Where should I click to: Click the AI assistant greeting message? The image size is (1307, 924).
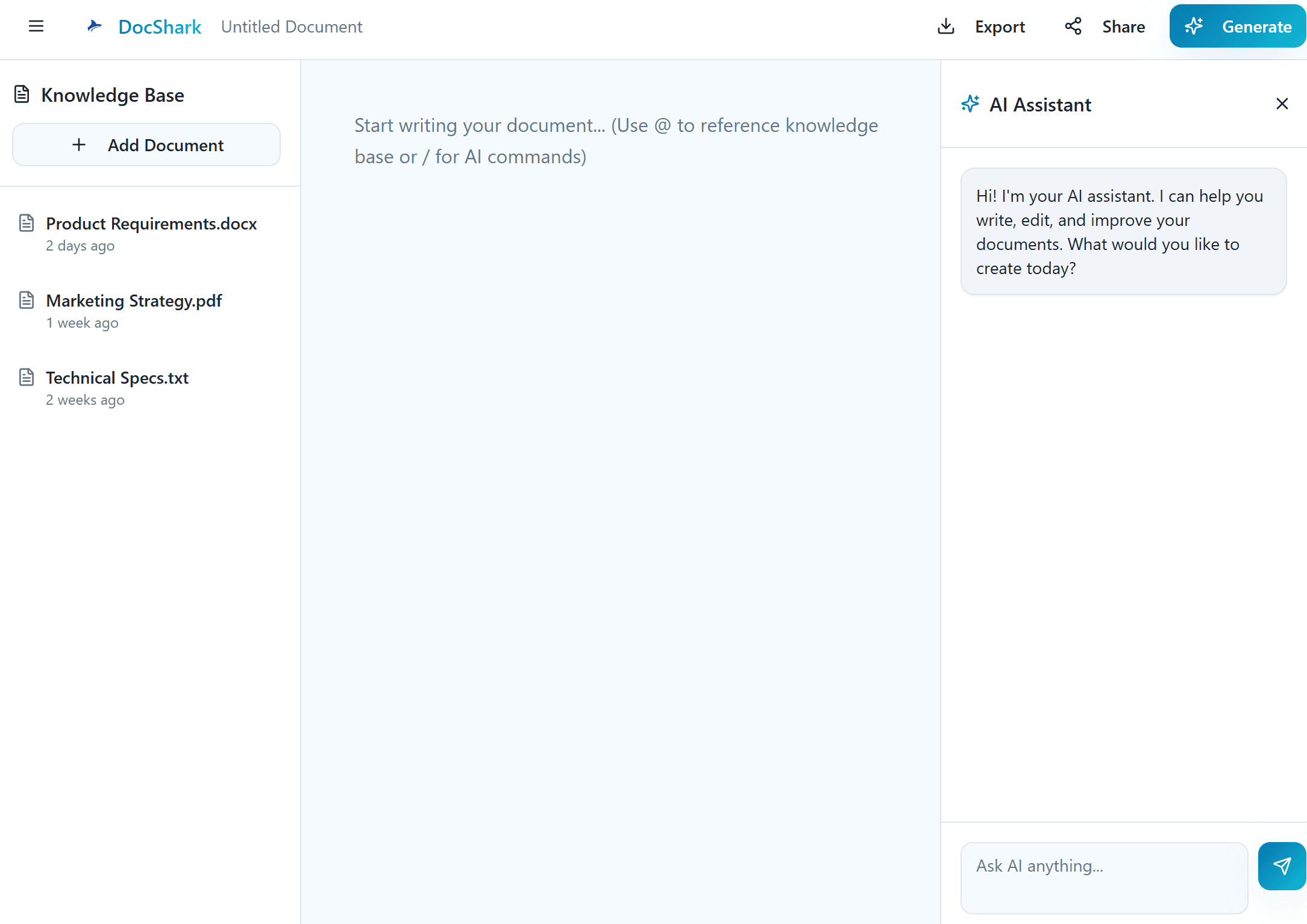tap(1124, 232)
